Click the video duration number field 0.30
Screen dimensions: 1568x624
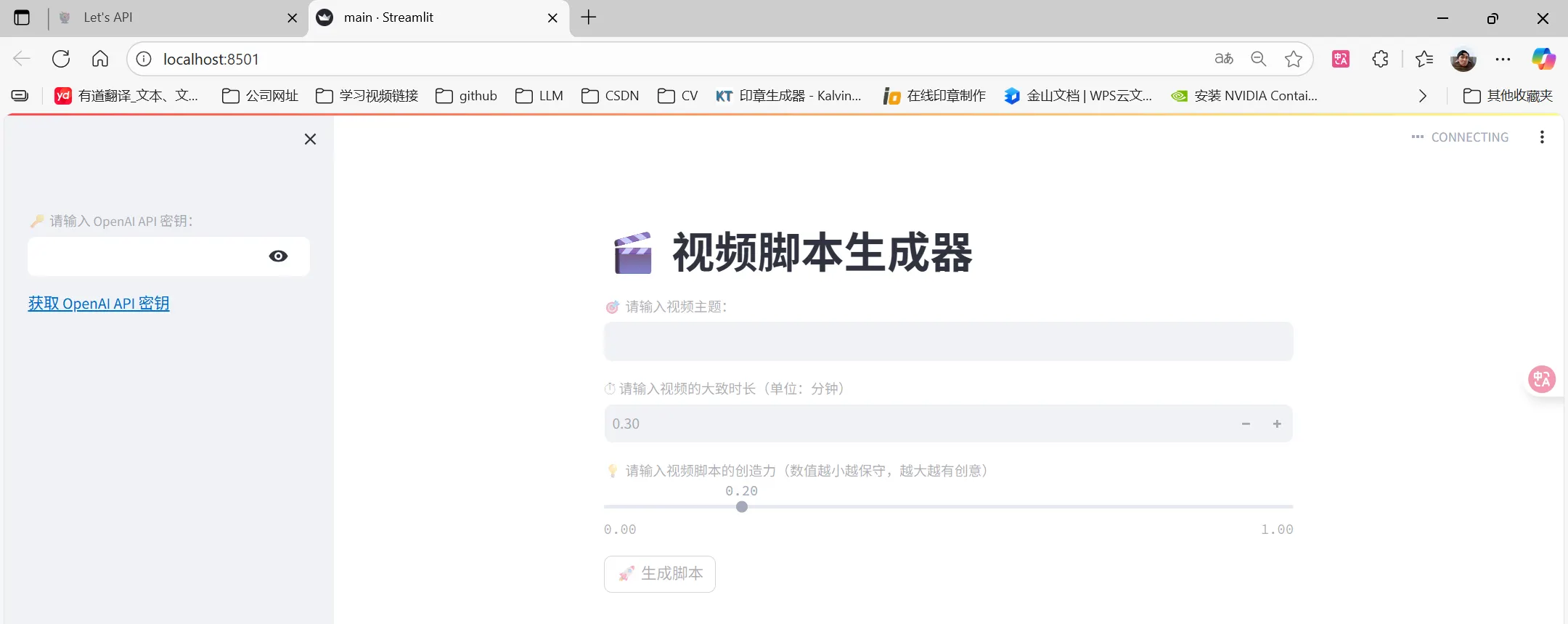[x=918, y=424]
